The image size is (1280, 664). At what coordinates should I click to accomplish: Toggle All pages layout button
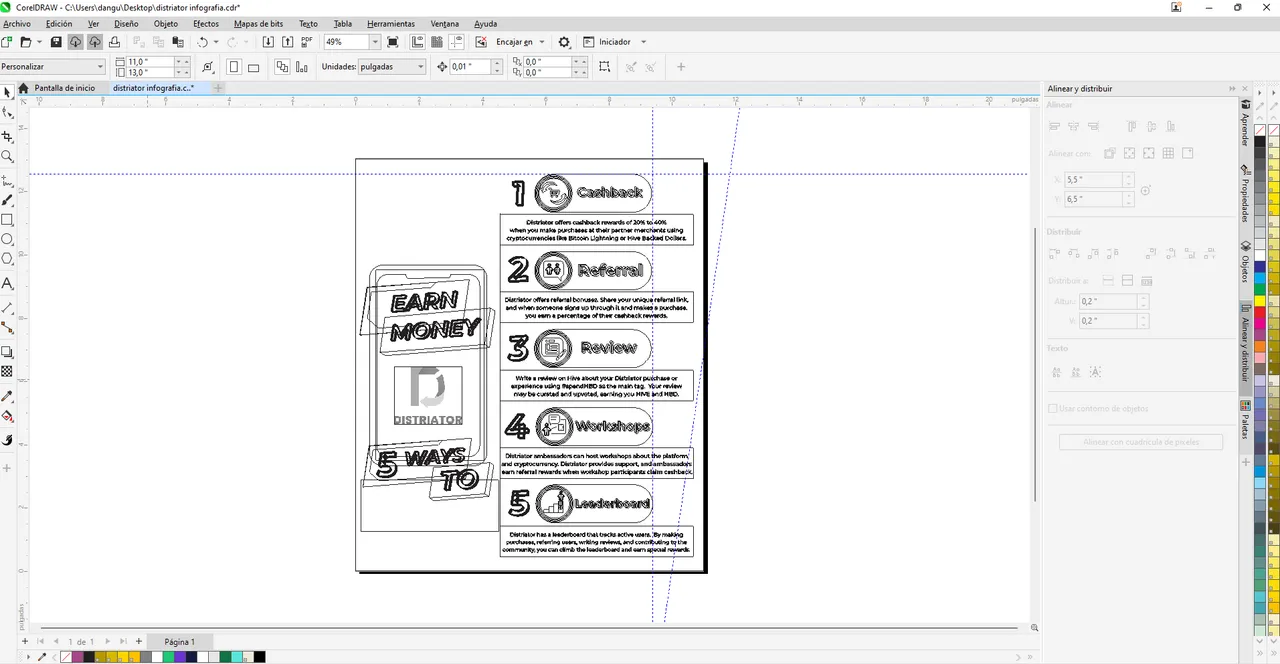click(281, 67)
